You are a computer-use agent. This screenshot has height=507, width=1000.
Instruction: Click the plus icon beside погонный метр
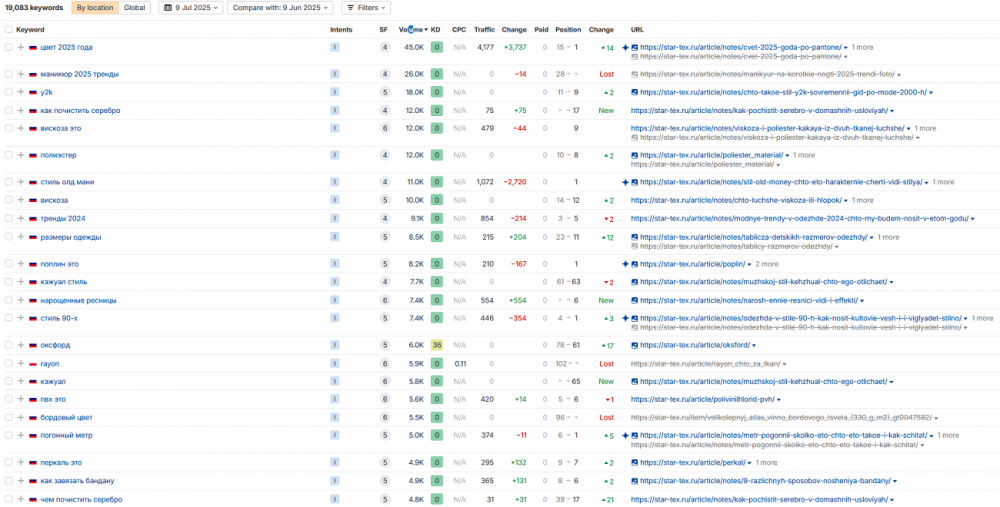point(20,436)
